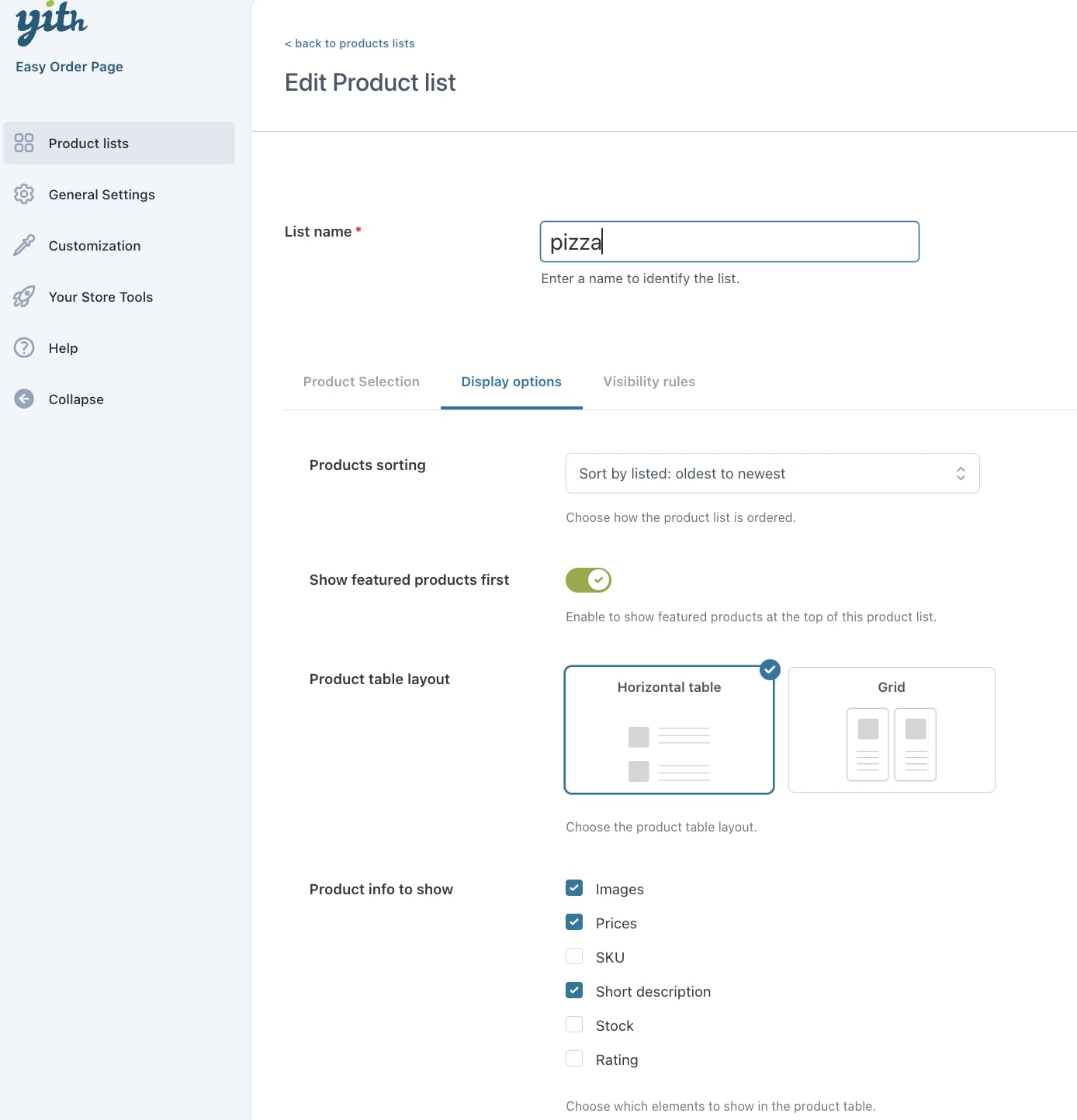
Task: Open Customization in sidebar
Action: point(119,245)
